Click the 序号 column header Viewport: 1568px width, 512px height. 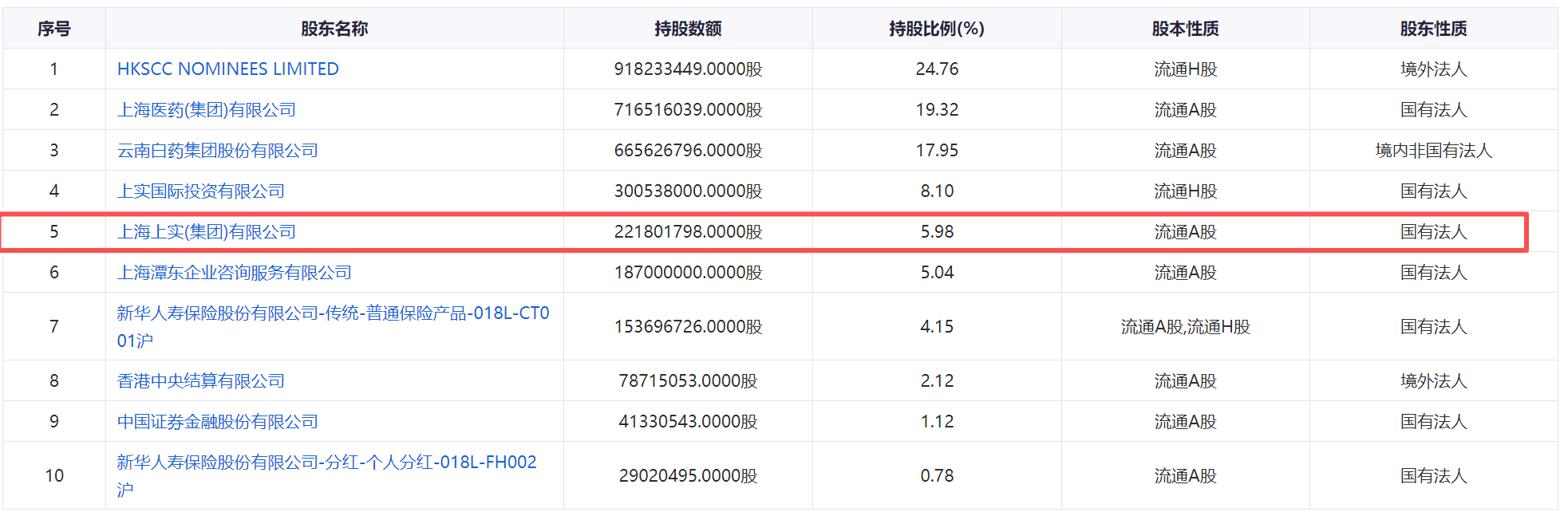pyautogui.click(x=53, y=29)
